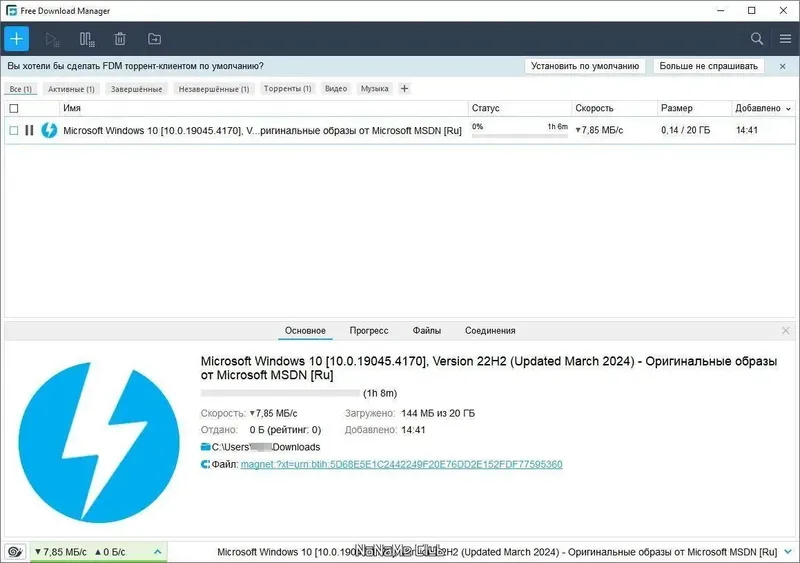Image resolution: width=800 pixels, height=563 pixels.
Task: Open the Файлы details tab
Action: [427, 331]
